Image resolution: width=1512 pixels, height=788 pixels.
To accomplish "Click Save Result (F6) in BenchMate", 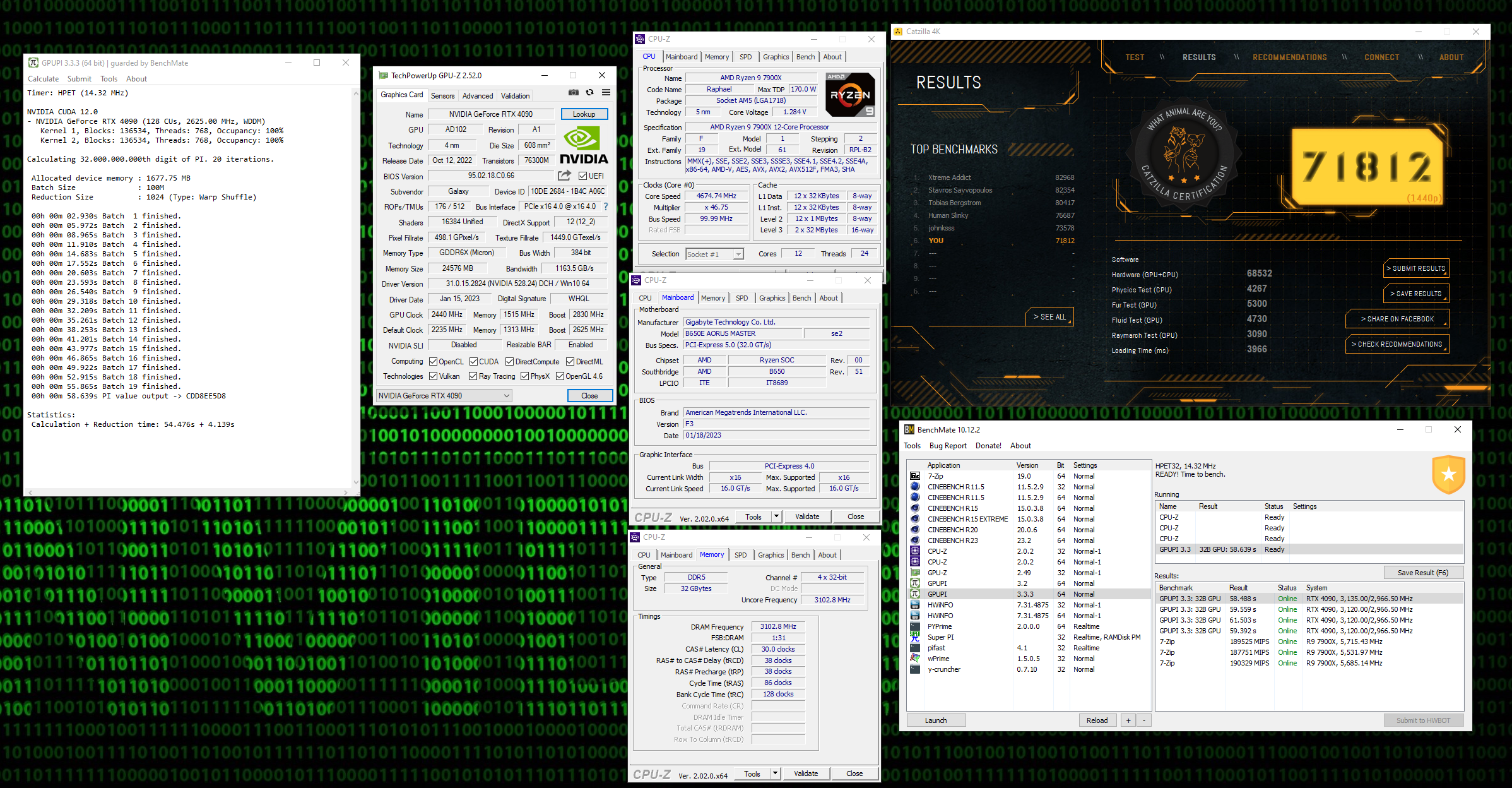I will click(1423, 573).
